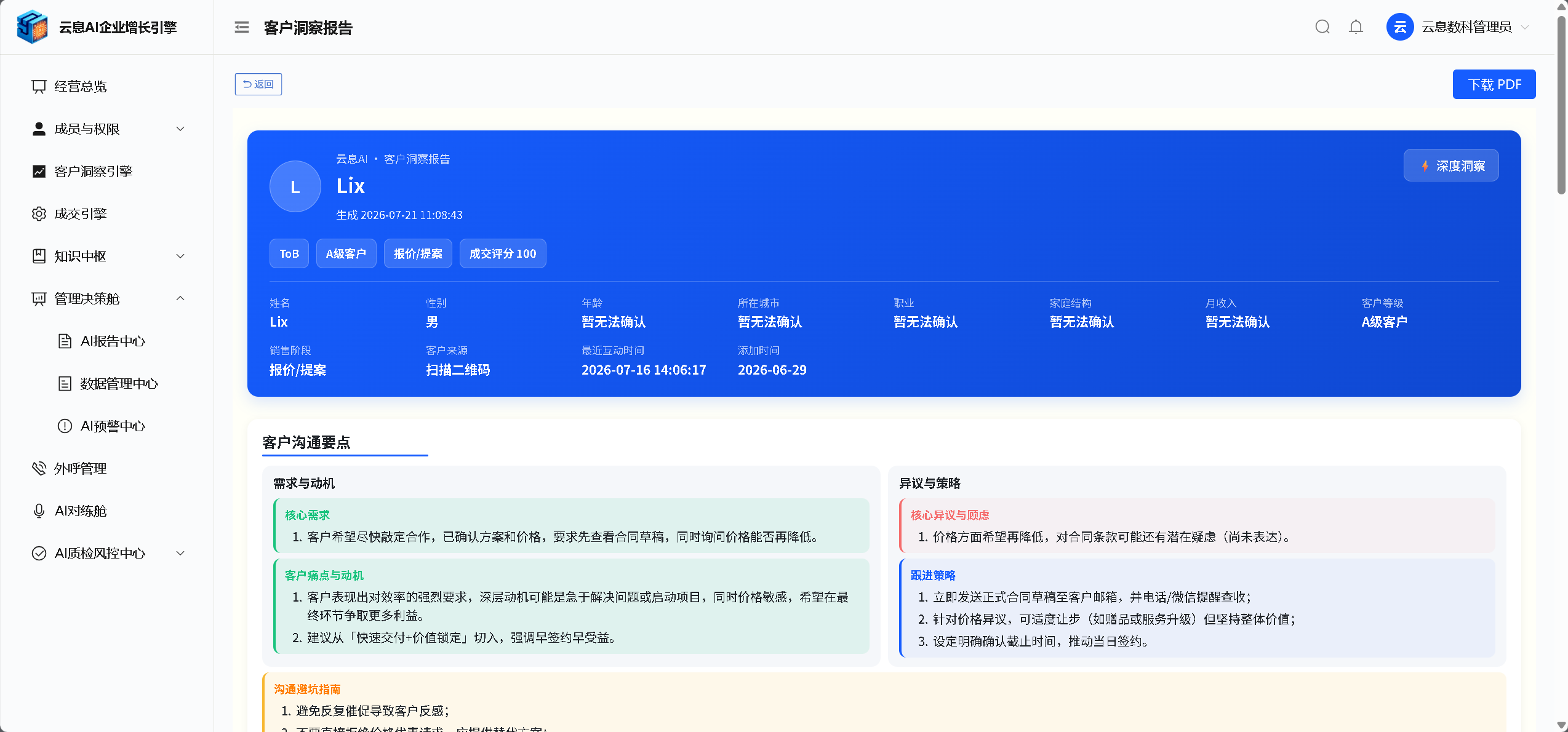Click the 返回 back button
1568x732 pixels.
click(258, 84)
